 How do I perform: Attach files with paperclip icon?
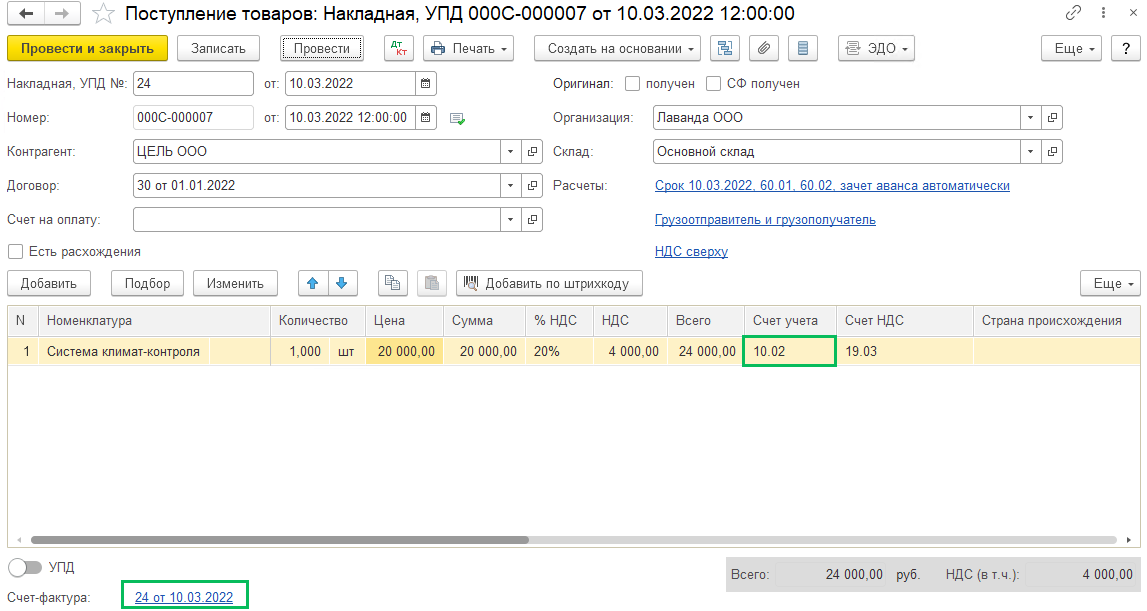tap(764, 48)
